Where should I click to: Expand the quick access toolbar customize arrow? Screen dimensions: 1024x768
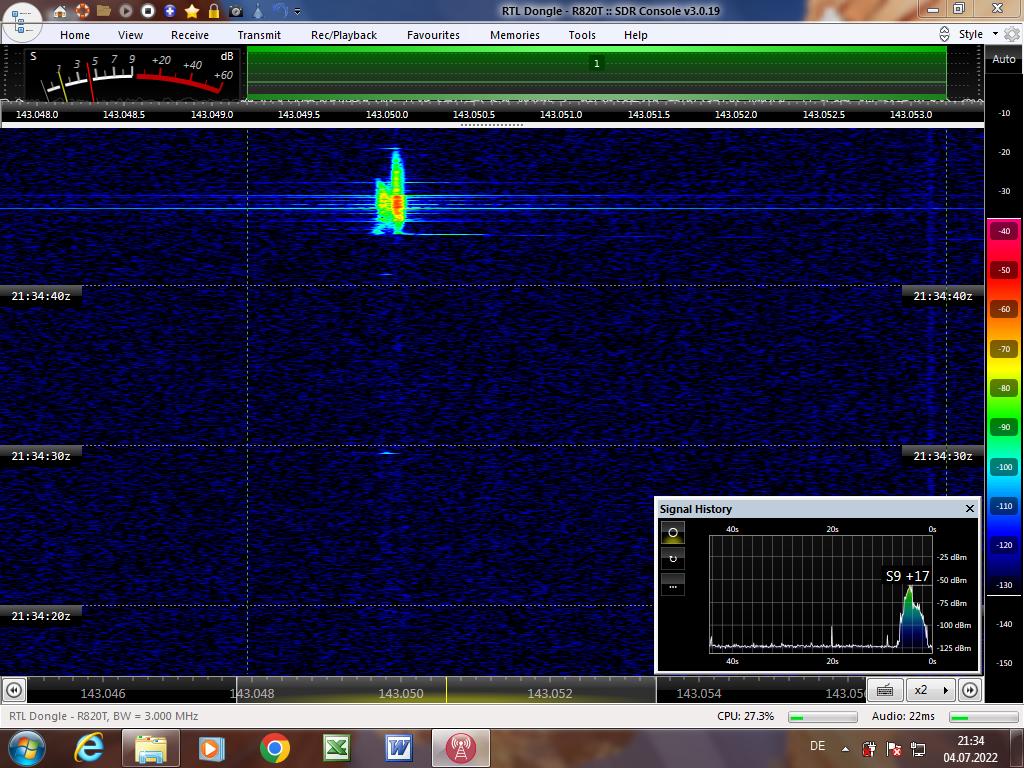[x=298, y=11]
